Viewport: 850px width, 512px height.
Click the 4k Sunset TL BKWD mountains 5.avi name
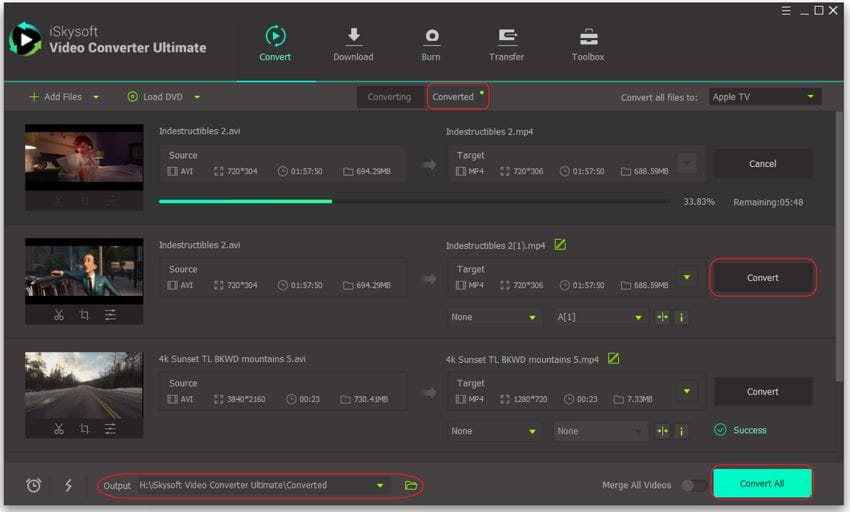click(x=232, y=359)
